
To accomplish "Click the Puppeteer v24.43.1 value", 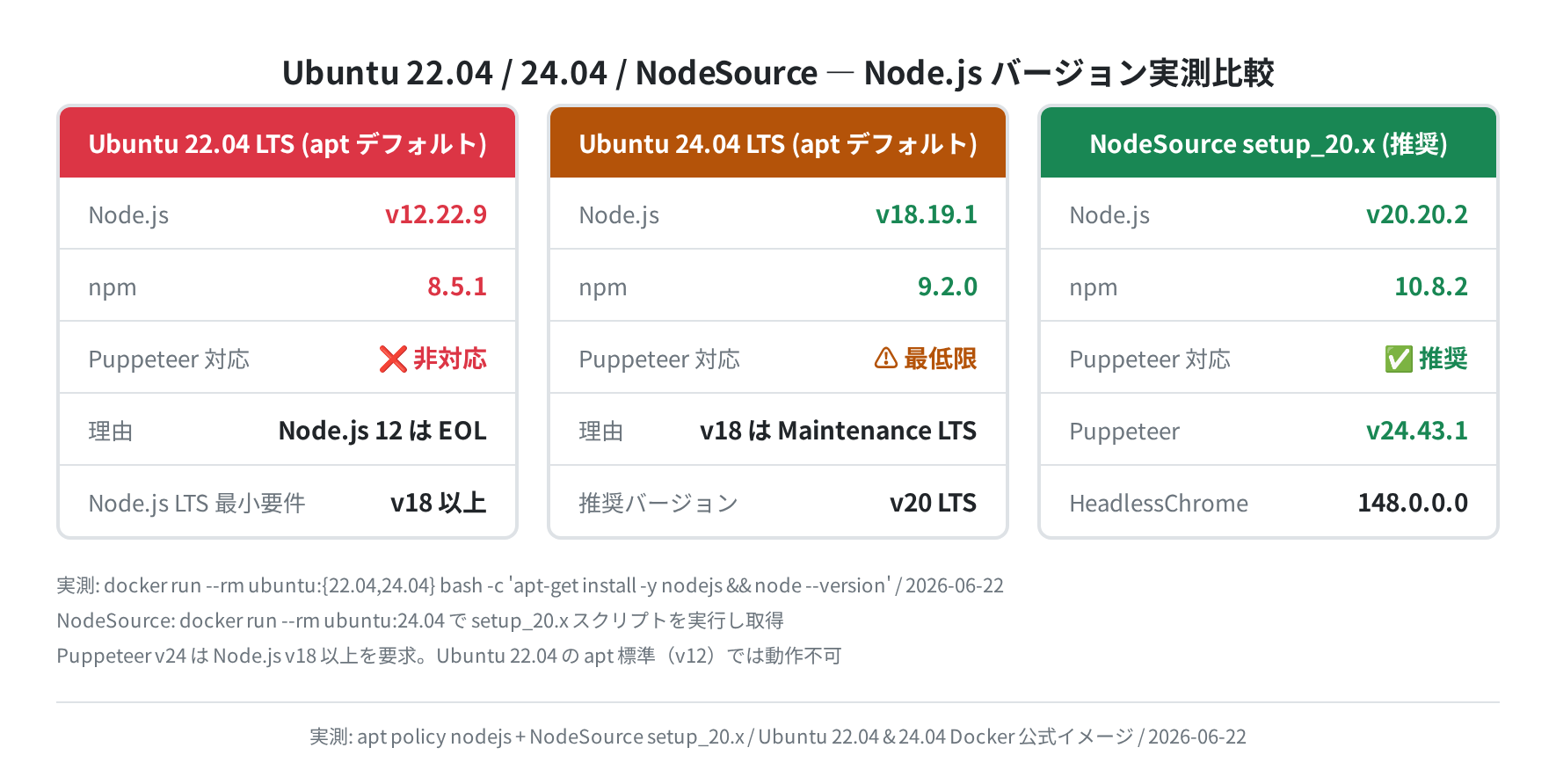I will (1417, 431).
